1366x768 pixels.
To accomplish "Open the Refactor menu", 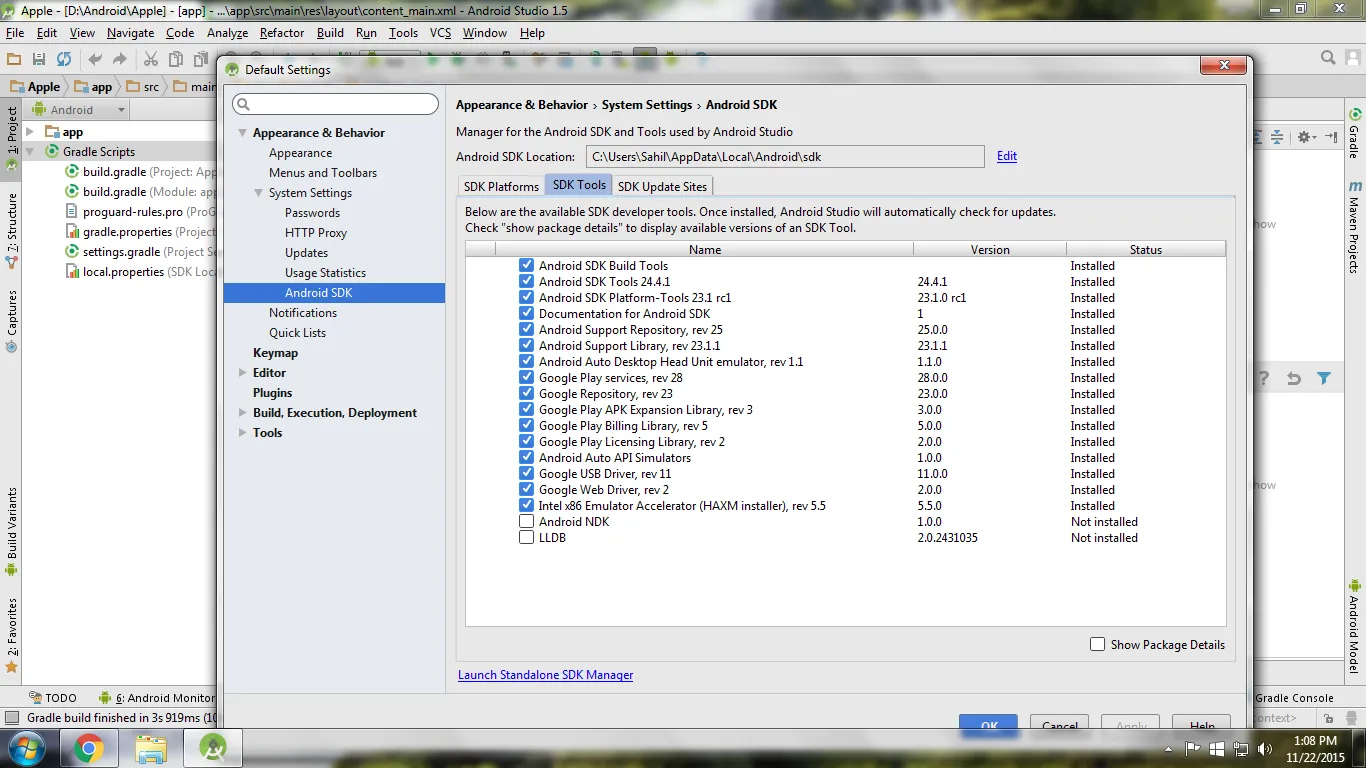I will pos(282,33).
